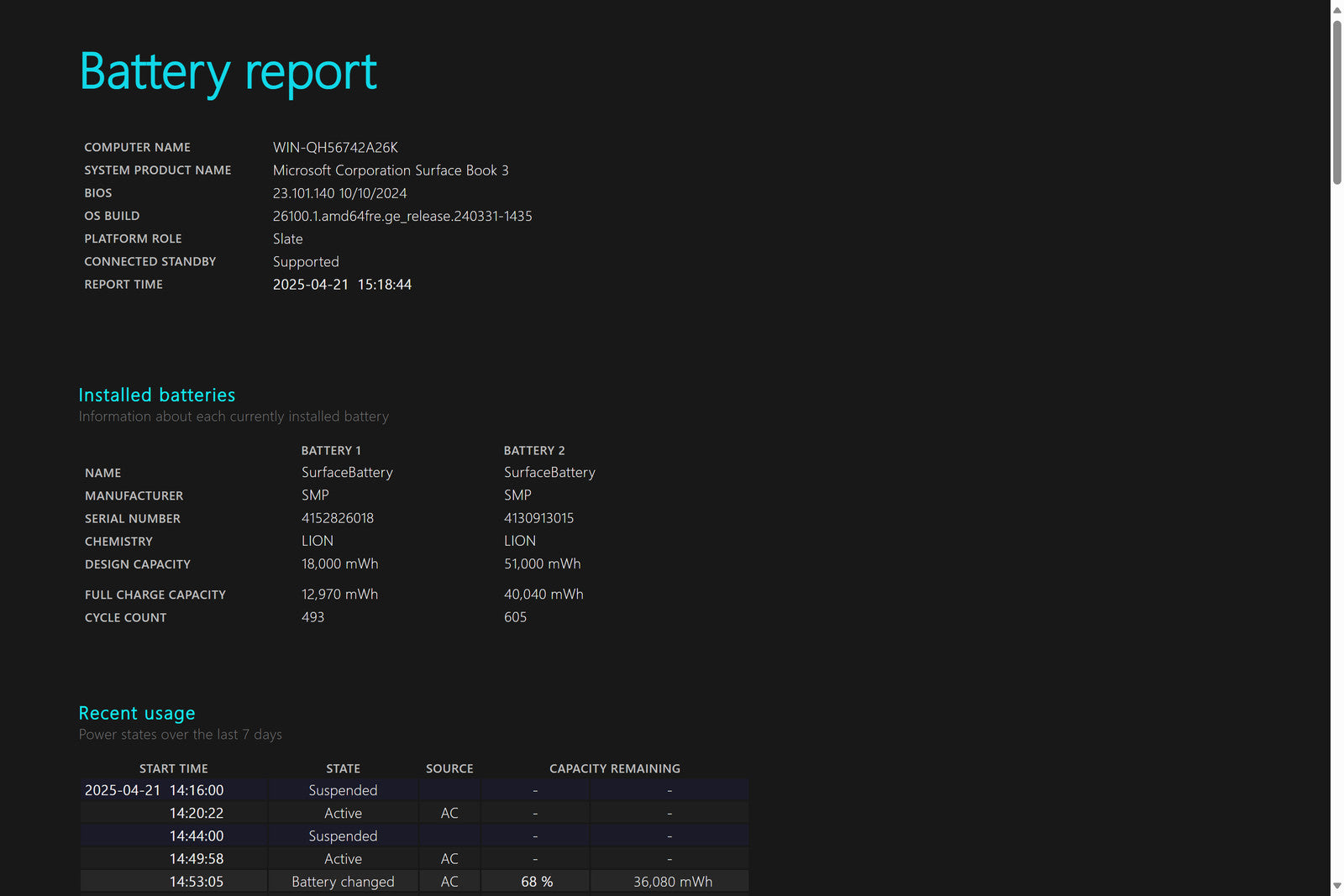Screen dimensions: 1344x896
Task: Click the OS build version string
Action: coord(402,216)
